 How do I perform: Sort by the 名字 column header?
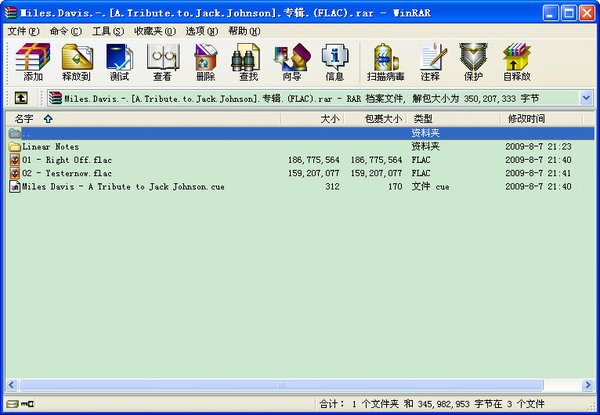click(143, 119)
